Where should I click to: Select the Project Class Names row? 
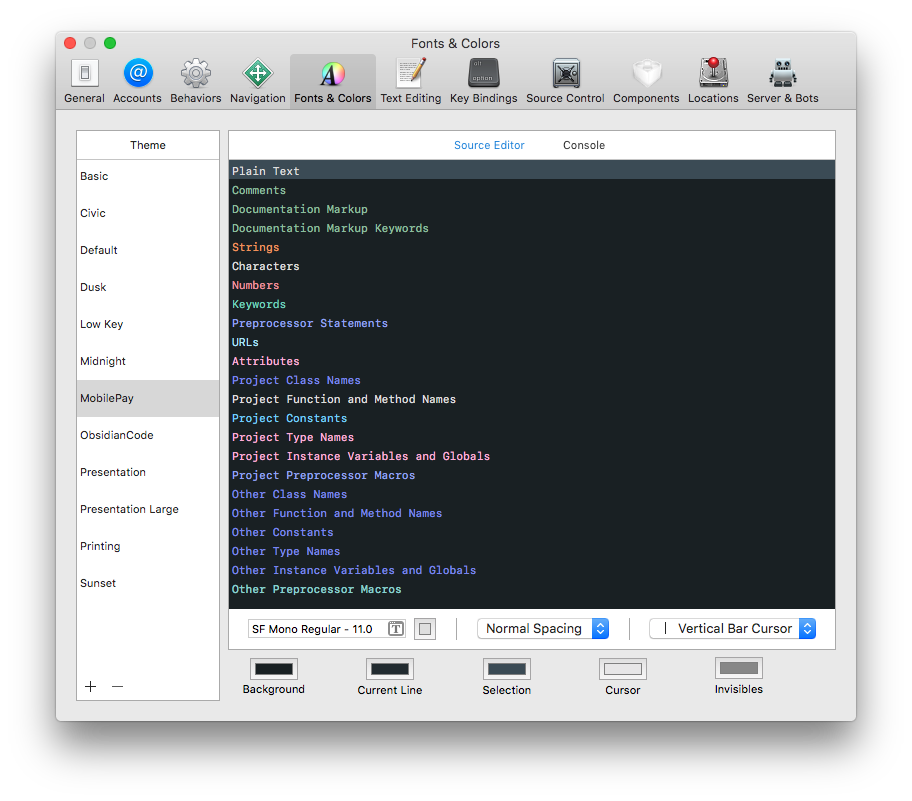[532, 380]
